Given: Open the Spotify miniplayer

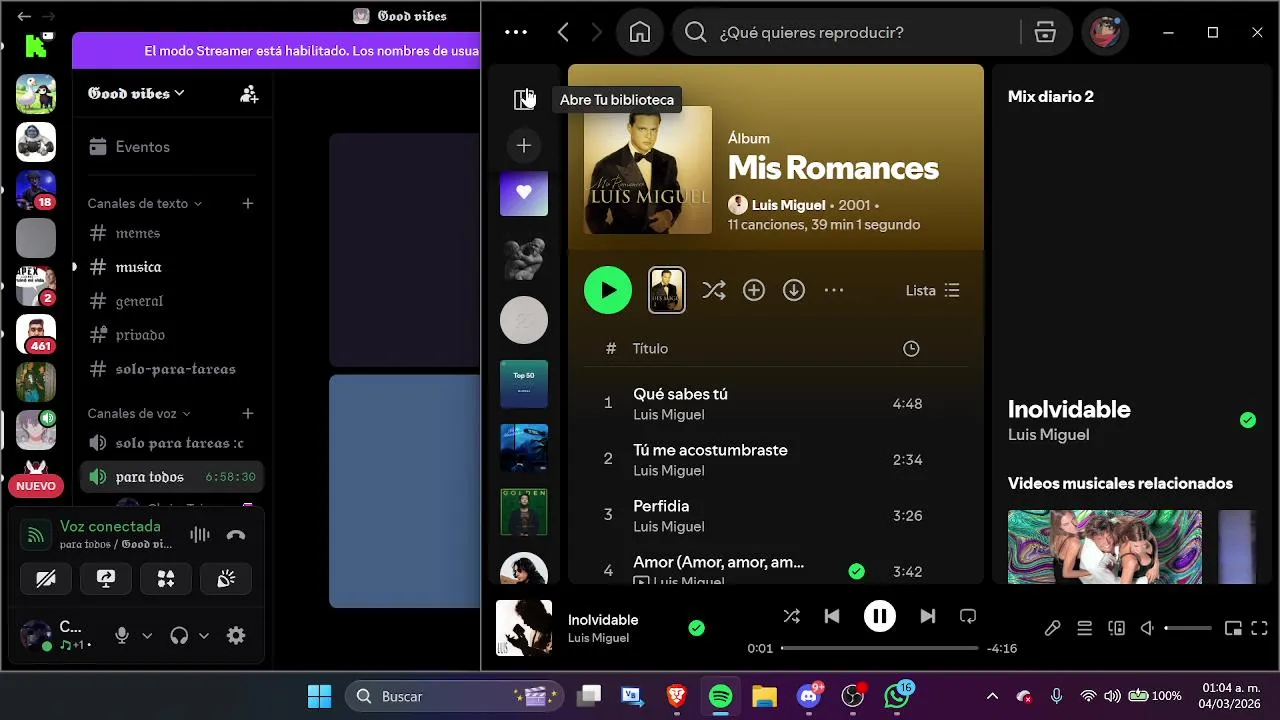Looking at the screenshot, I should coord(1233,628).
